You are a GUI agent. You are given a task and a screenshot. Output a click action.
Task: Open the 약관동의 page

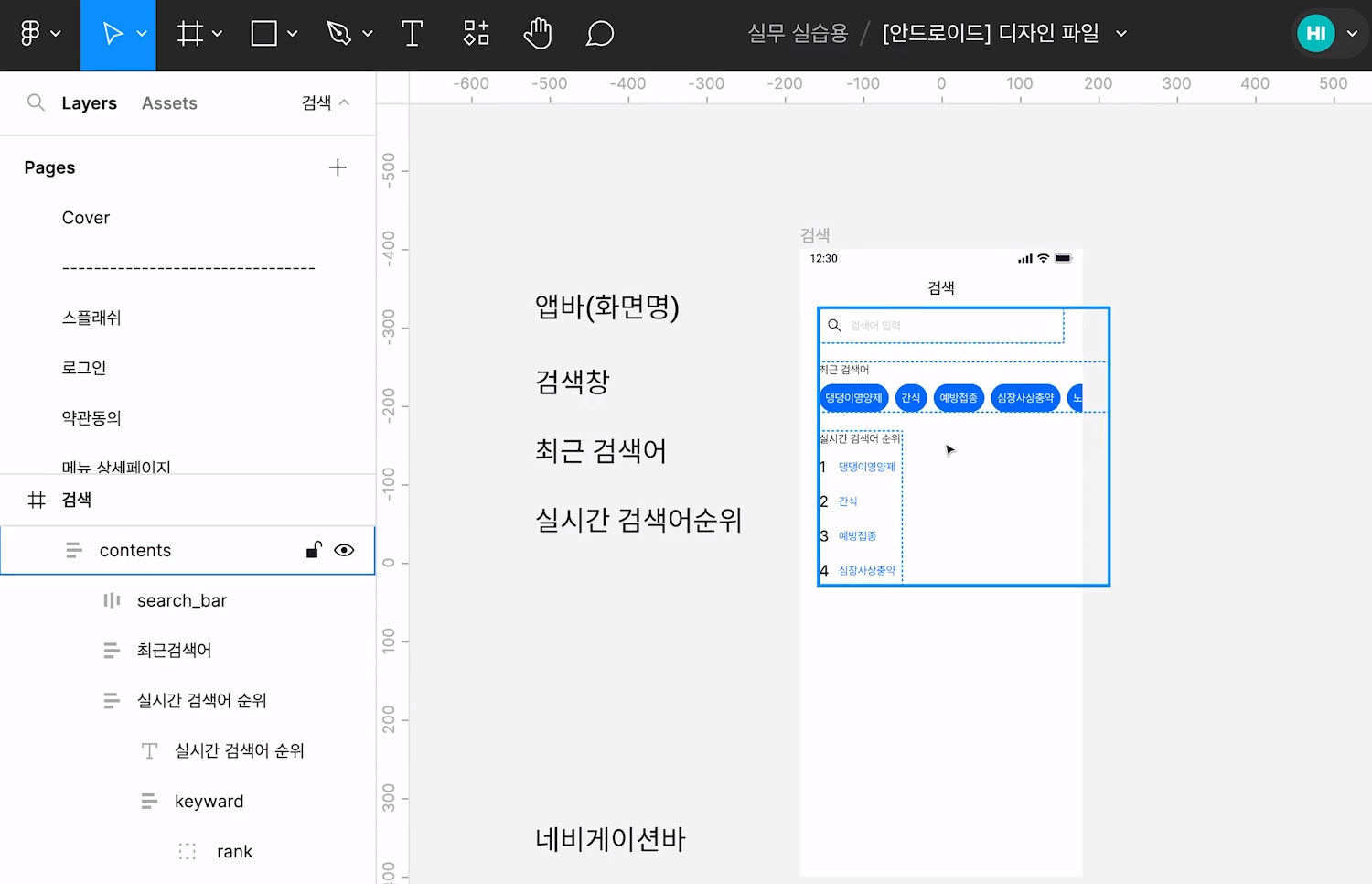[91, 418]
